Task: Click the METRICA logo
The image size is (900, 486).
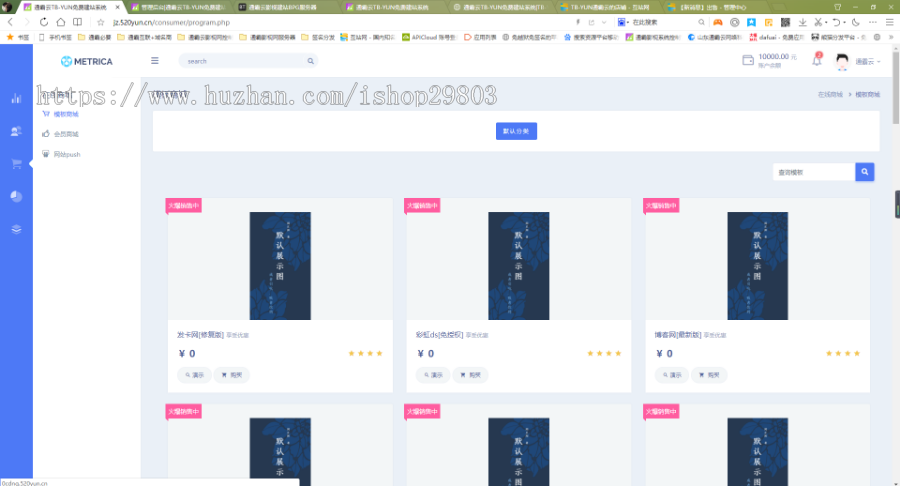Action: (x=87, y=61)
